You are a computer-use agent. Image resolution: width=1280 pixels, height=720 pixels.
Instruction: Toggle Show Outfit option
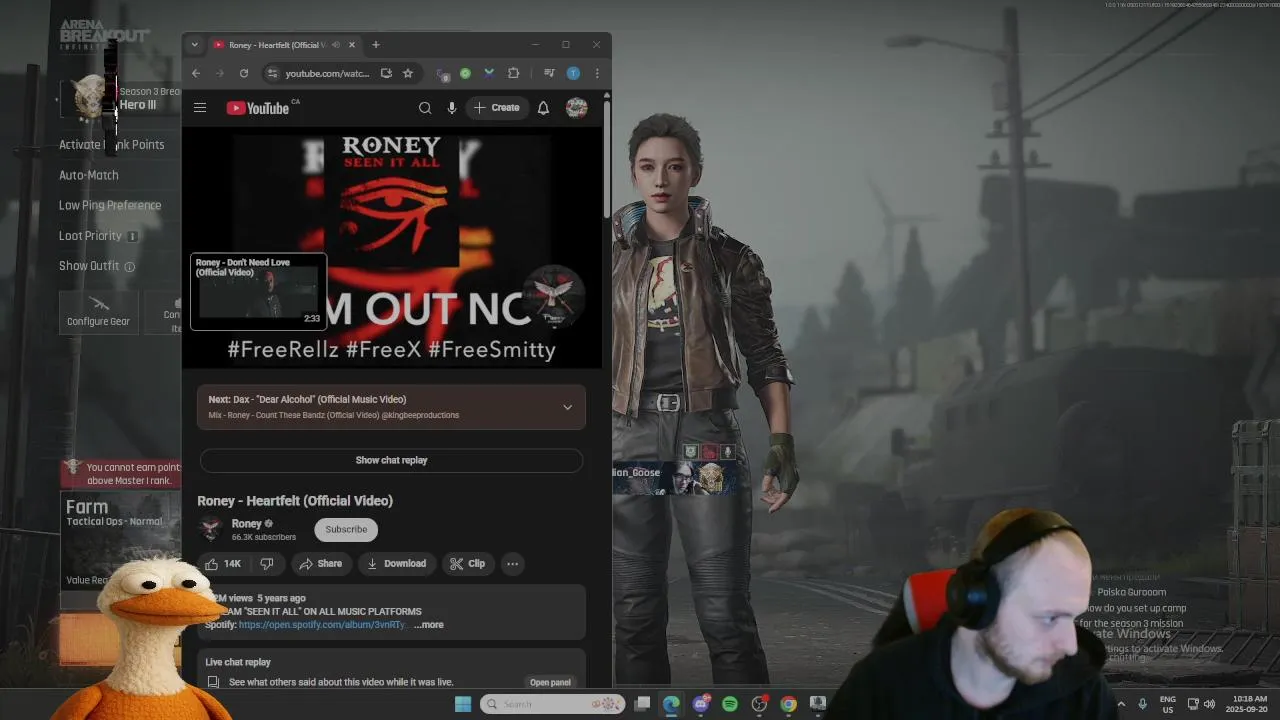click(89, 266)
